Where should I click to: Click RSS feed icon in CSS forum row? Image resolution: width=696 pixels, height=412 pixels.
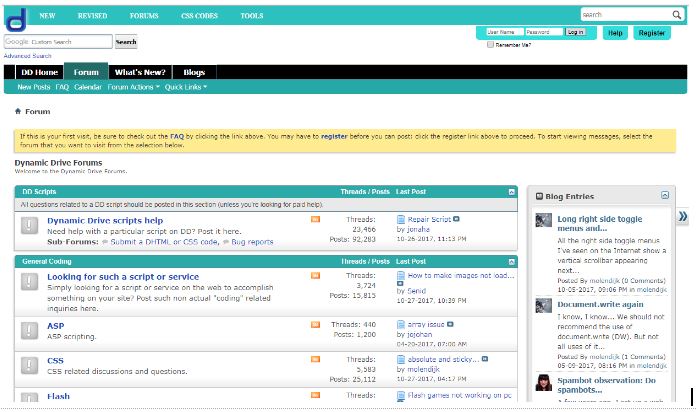[315, 359]
